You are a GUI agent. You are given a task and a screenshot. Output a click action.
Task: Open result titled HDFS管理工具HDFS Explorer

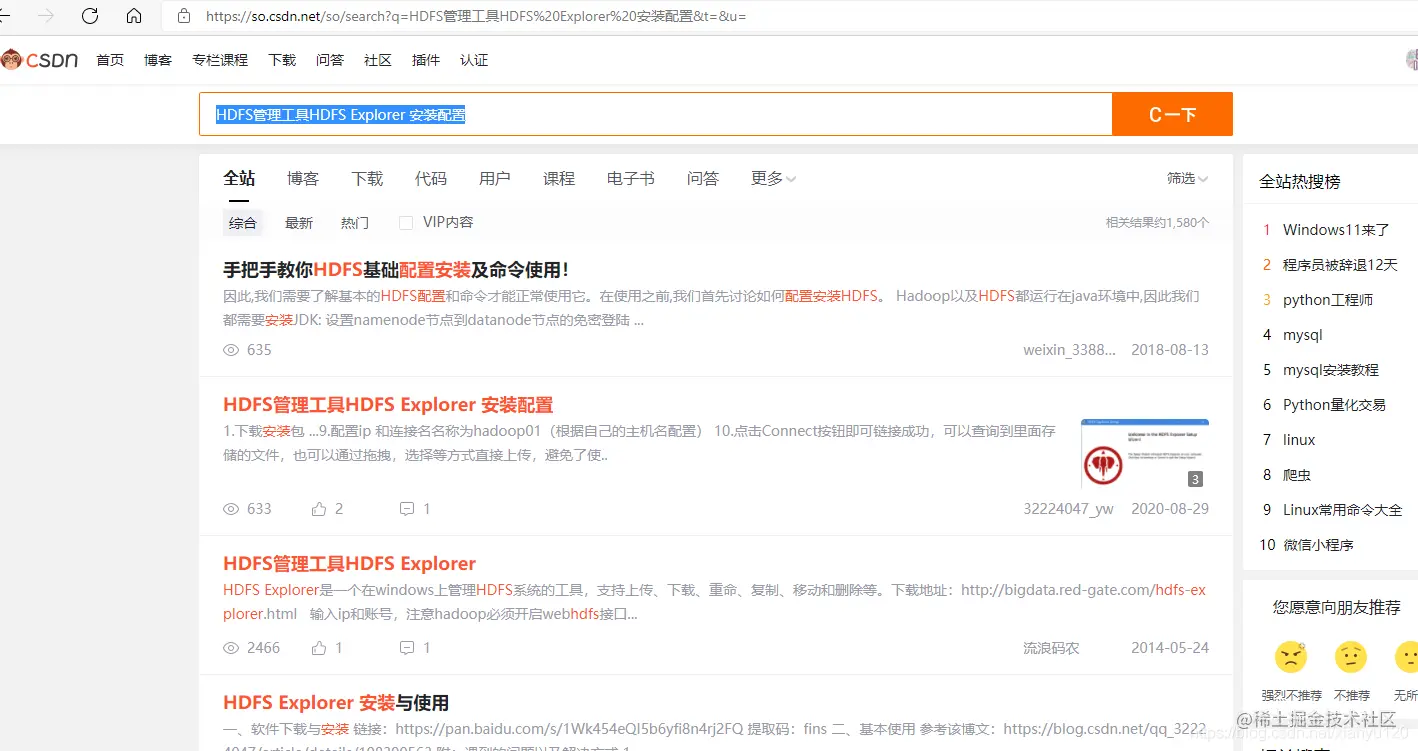click(x=349, y=564)
